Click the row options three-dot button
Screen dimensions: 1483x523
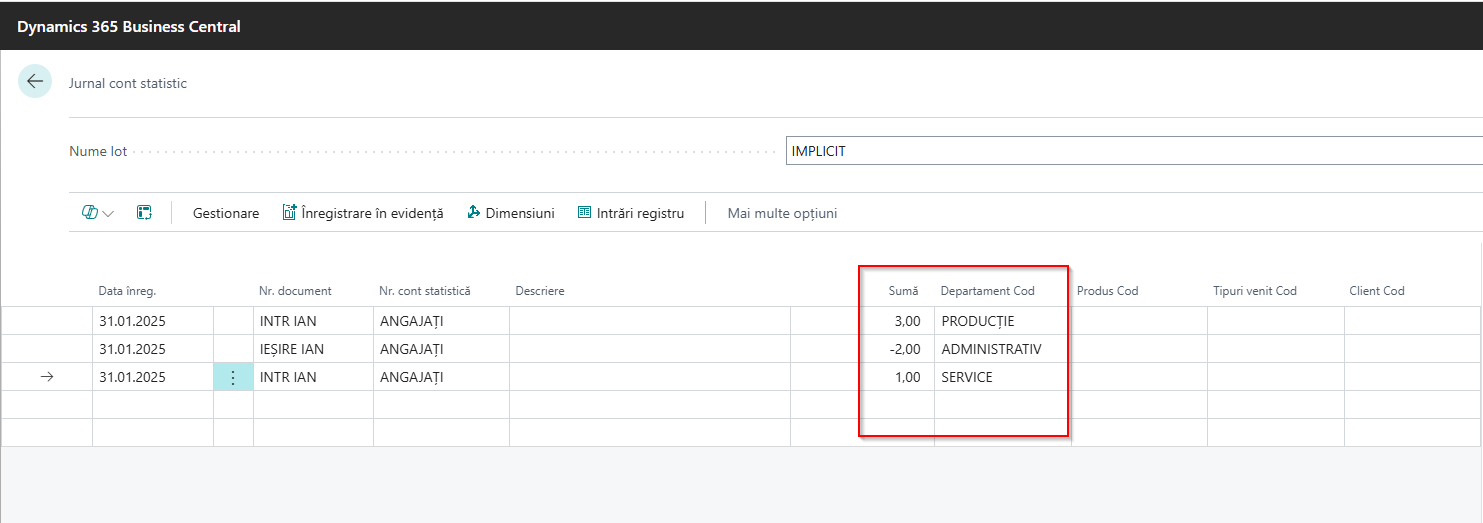[x=233, y=377]
